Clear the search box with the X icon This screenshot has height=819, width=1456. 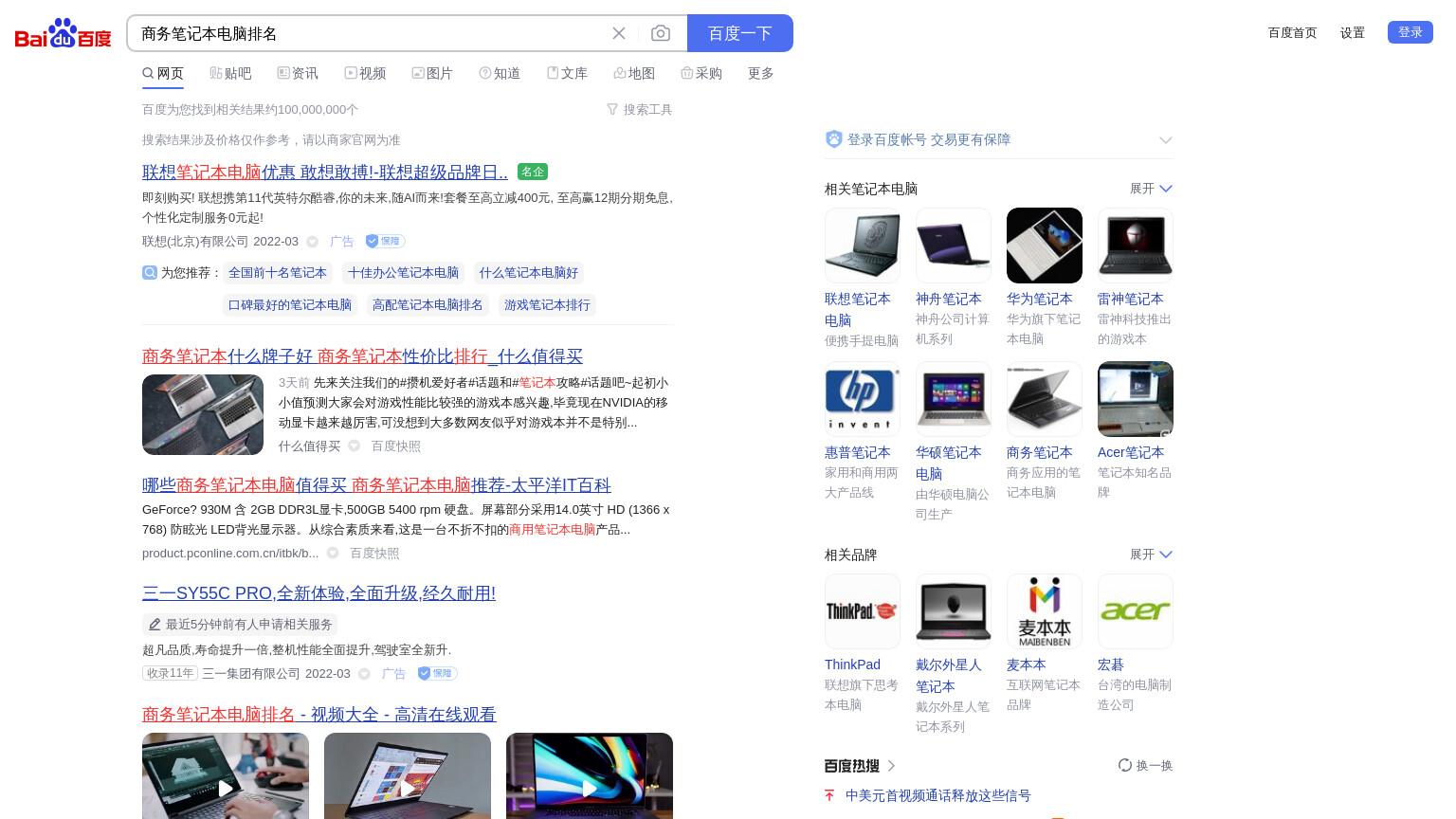click(619, 33)
